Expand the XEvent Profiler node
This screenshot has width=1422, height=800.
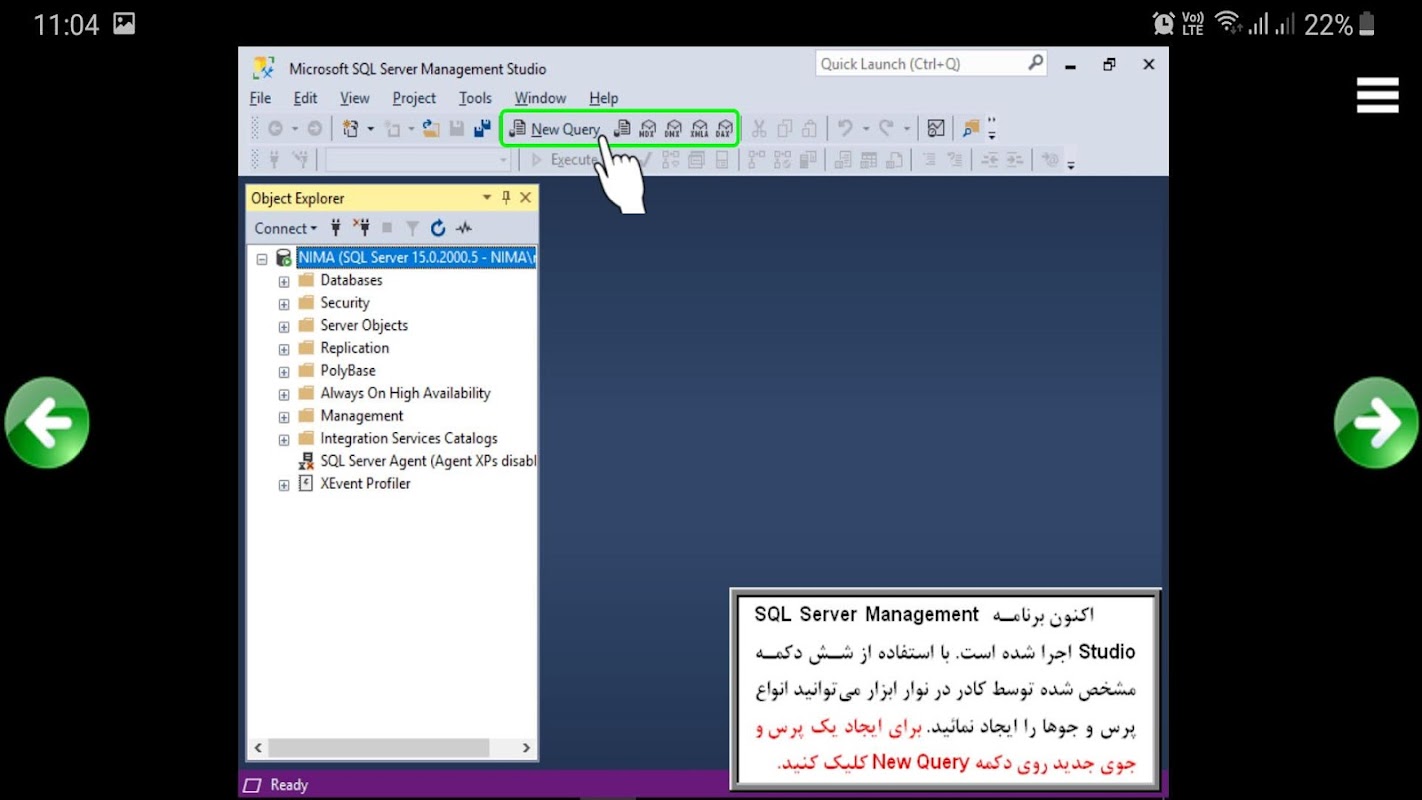click(x=284, y=485)
